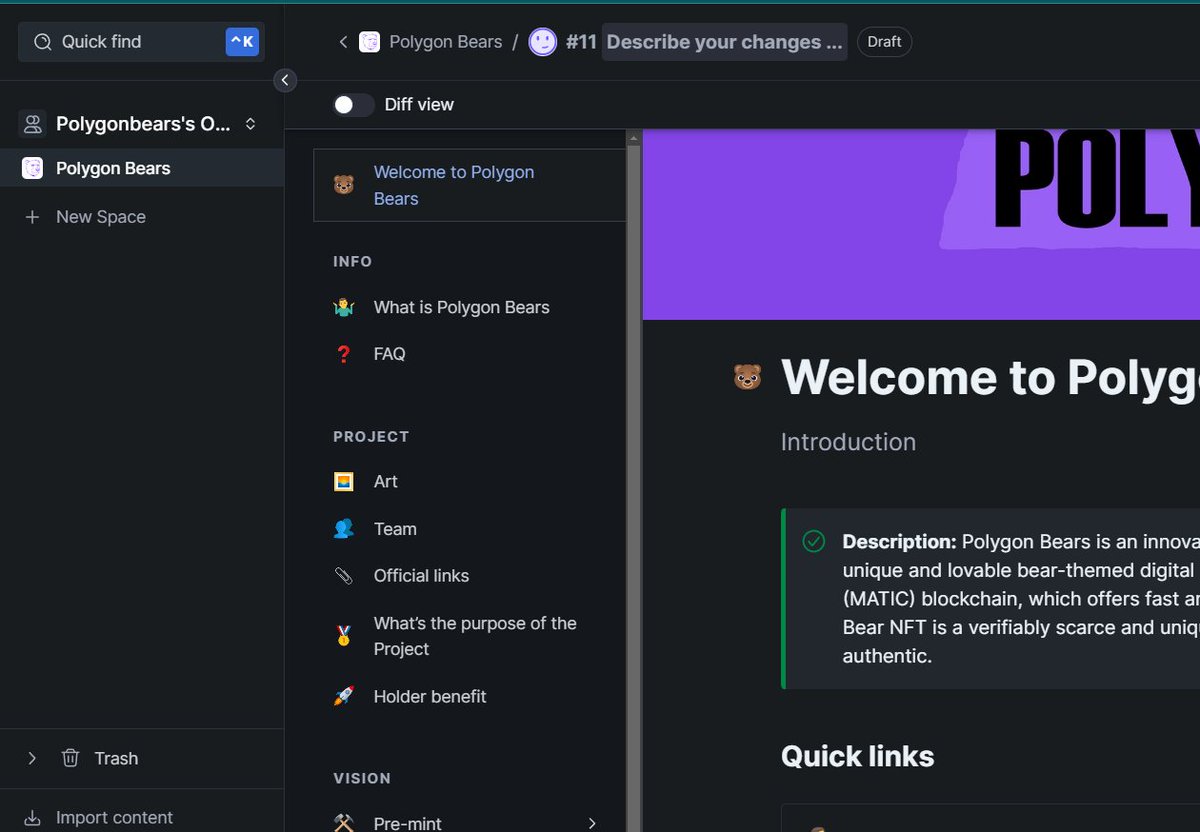Expand the Pre-mint page chevron
Viewport: 1200px width, 832px height.
tap(592, 823)
